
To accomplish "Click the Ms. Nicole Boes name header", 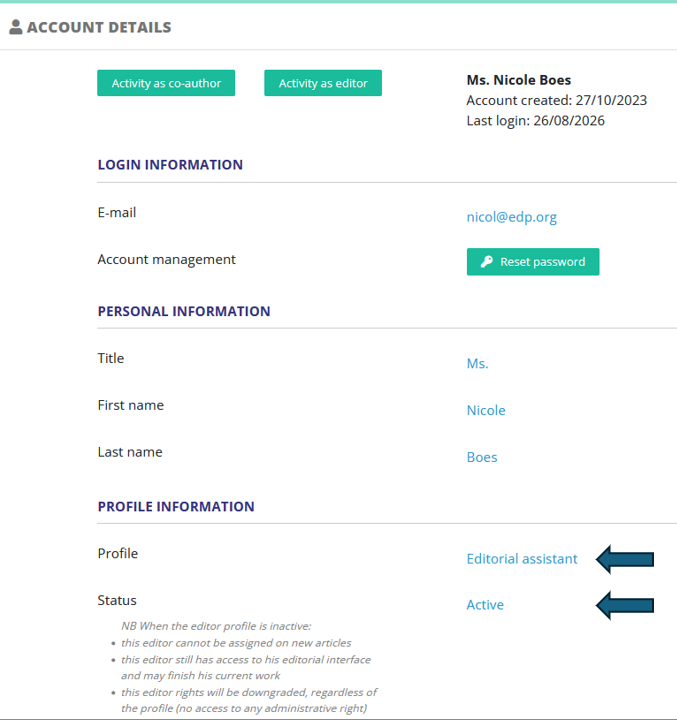I will pyautogui.click(x=519, y=80).
